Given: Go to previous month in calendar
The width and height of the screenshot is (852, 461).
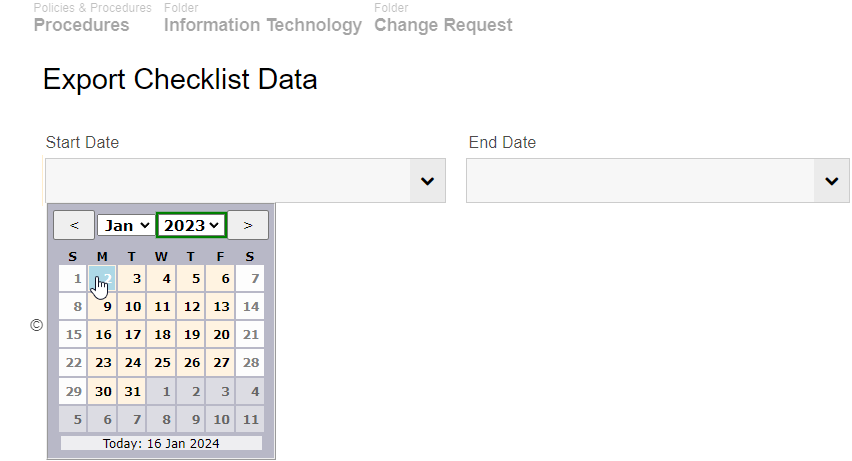Looking at the screenshot, I should pyautogui.click(x=74, y=225).
